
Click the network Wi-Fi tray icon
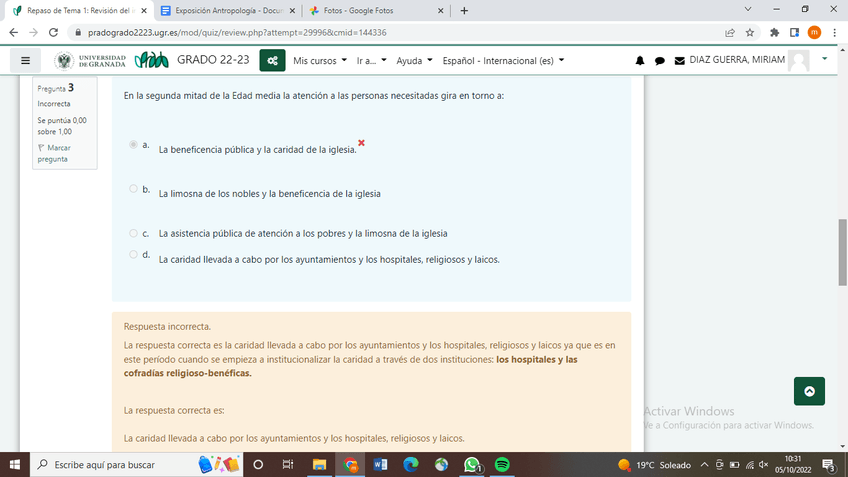tap(750, 465)
